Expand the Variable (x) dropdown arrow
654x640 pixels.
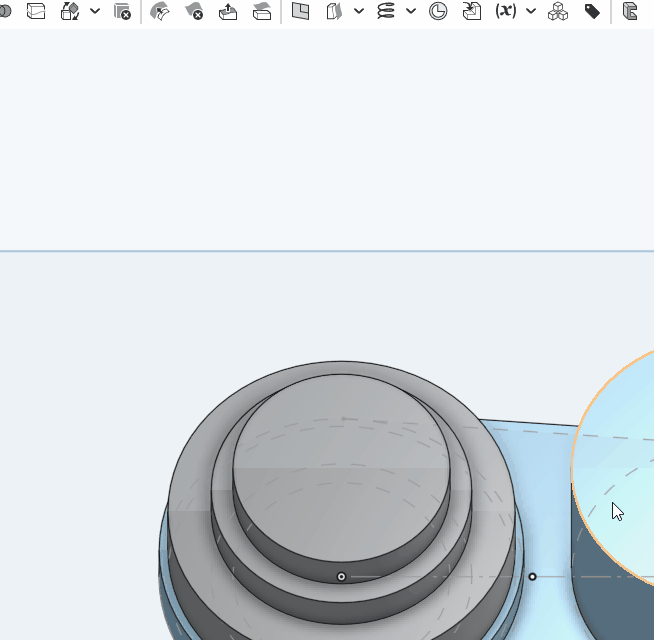point(531,12)
